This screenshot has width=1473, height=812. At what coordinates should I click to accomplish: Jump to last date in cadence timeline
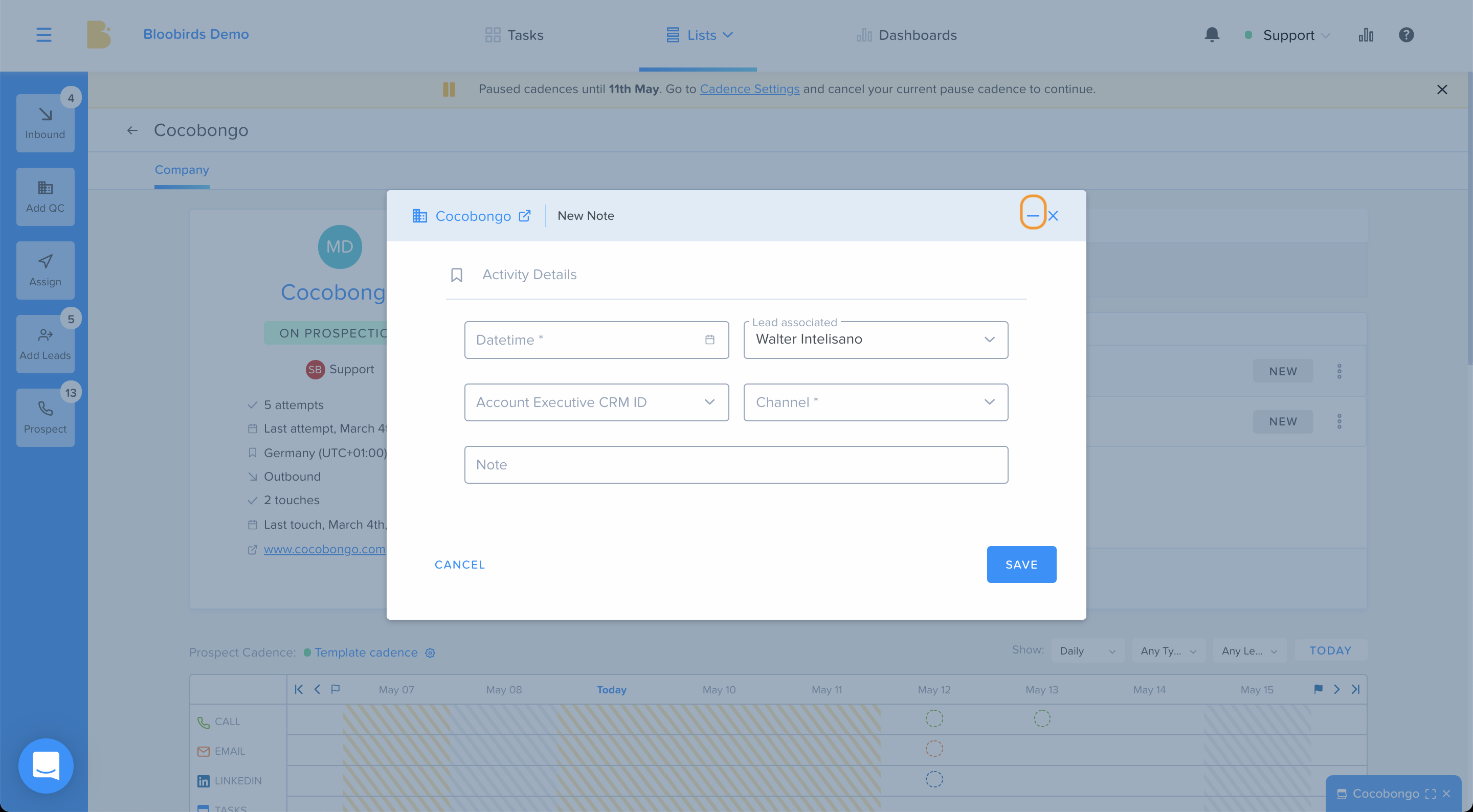click(x=1355, y=689)
